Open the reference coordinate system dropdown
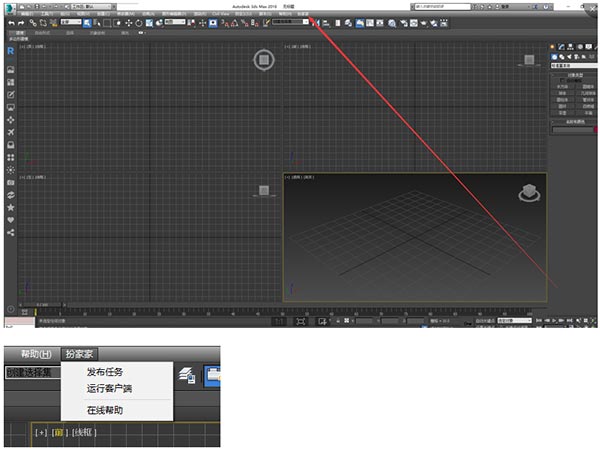 coord(175,22)
